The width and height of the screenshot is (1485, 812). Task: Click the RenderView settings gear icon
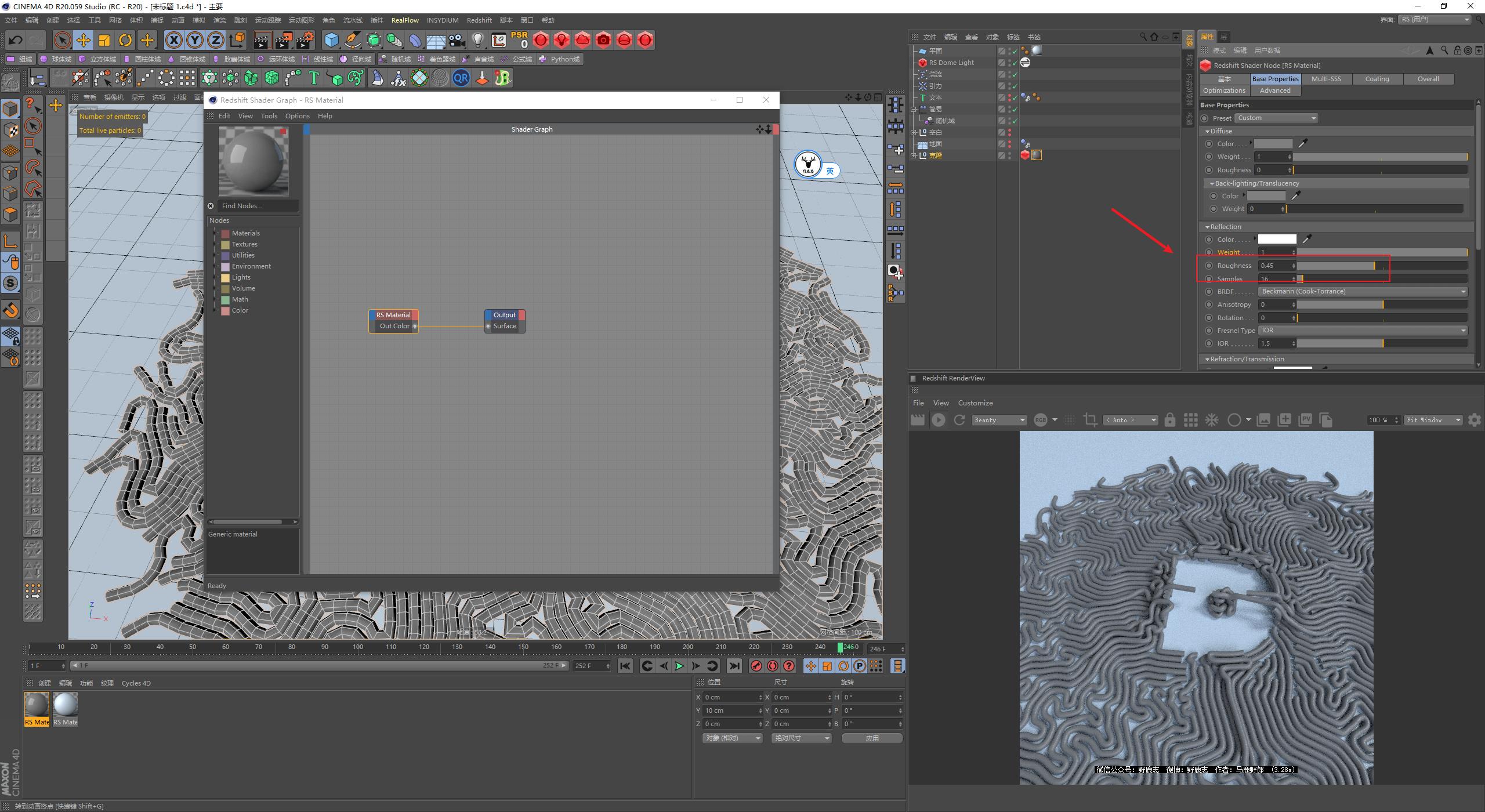[1475, 419]
